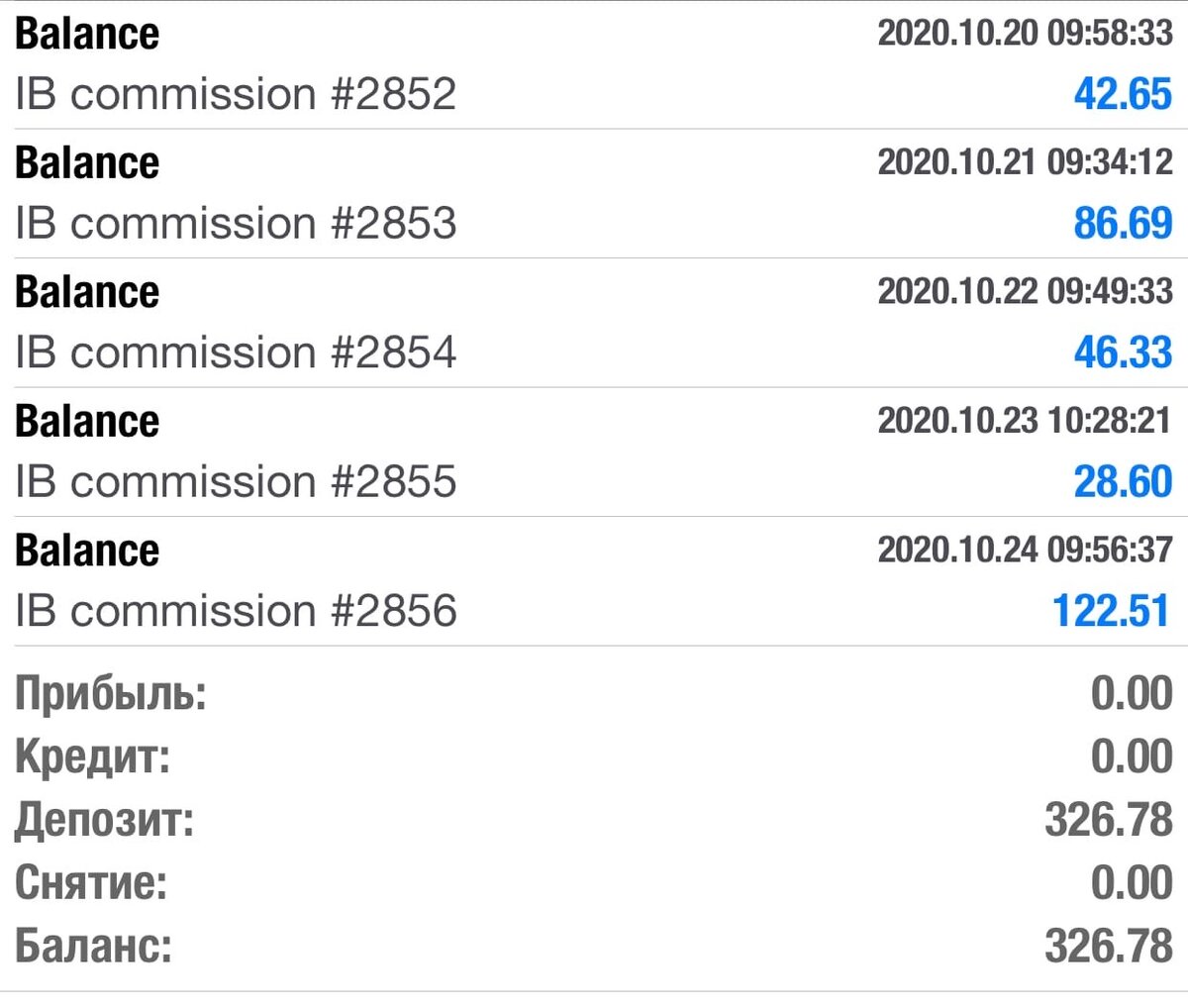Tap the Баланс total value 326.78
1188x1008 pixels.
[x=1108, y=947]
